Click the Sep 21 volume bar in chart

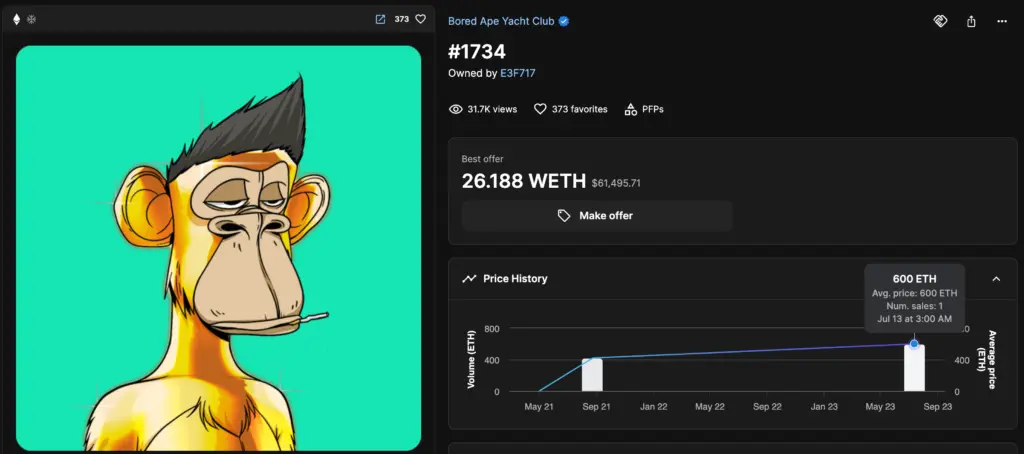click(592, 375)
